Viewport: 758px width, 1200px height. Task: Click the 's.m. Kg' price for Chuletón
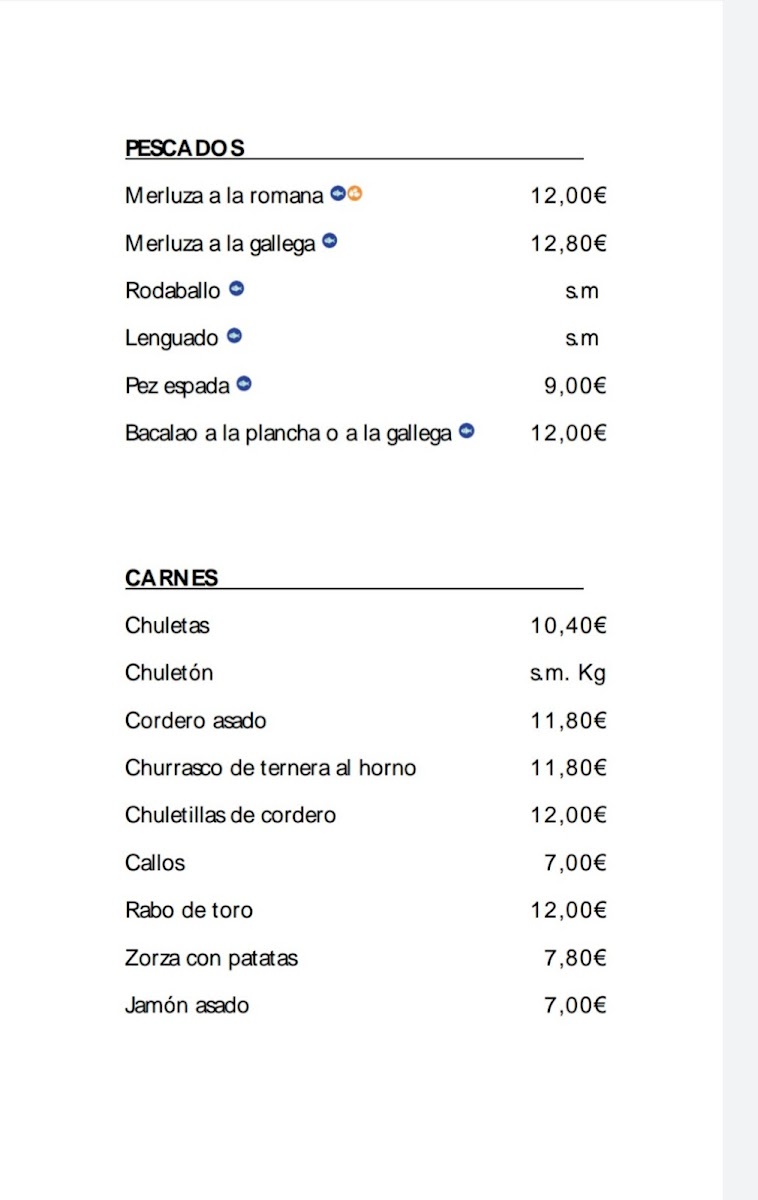(x=568, y=674)
